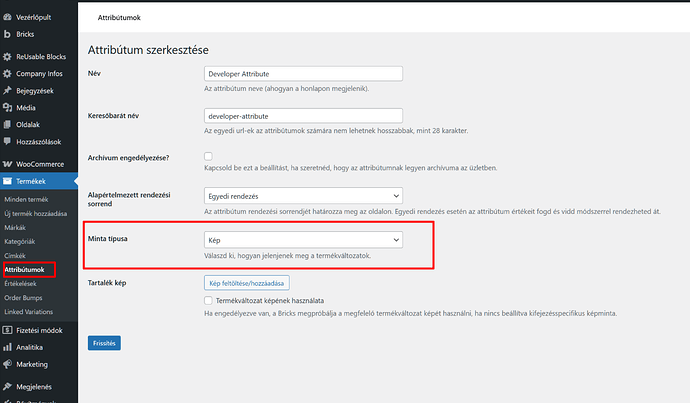
Task: Open Média library icon
Action: [x=7, y=107]
